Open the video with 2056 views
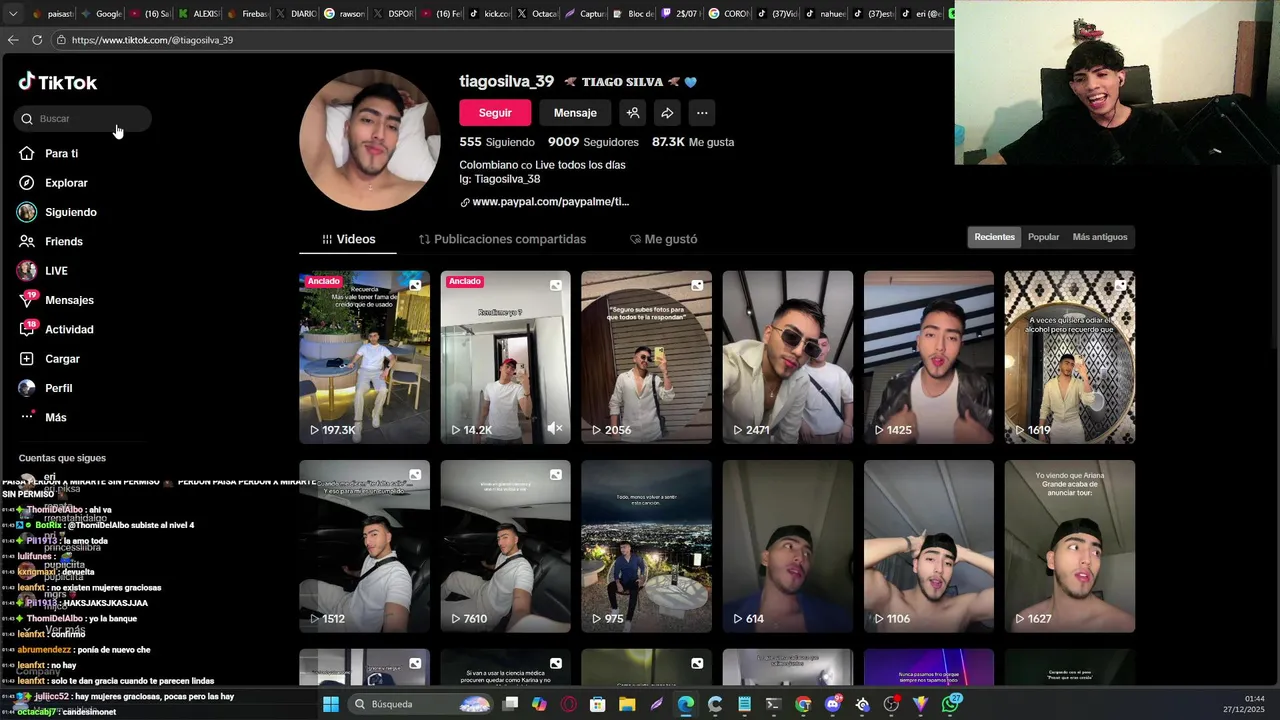 (646, 357)
